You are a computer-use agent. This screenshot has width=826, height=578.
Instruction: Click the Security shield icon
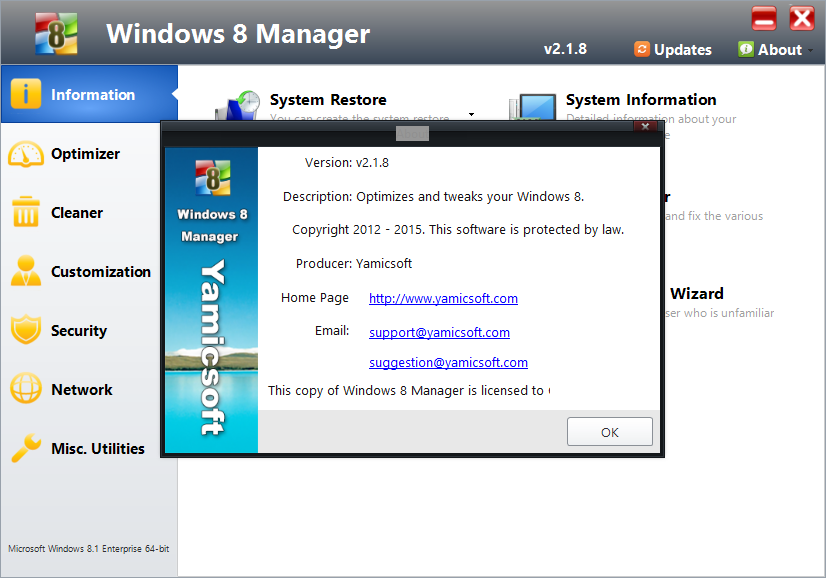(26, 329)
